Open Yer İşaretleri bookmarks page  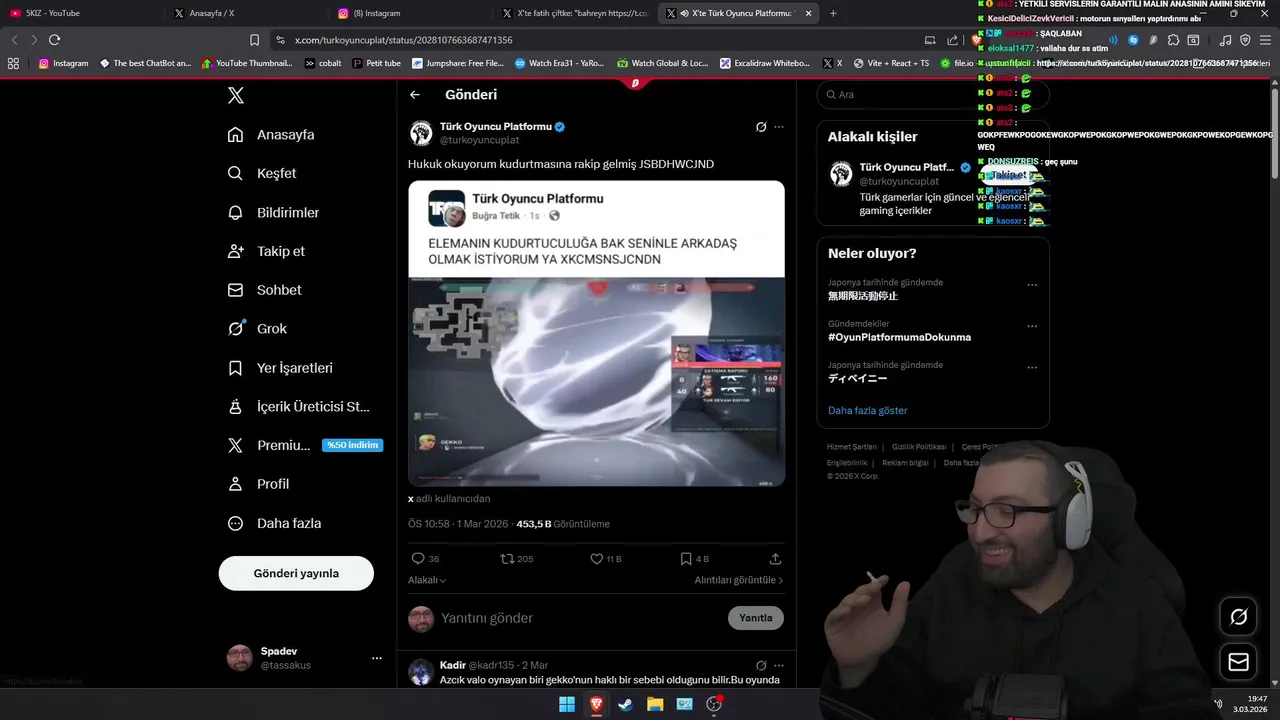(x=280, y=368)
